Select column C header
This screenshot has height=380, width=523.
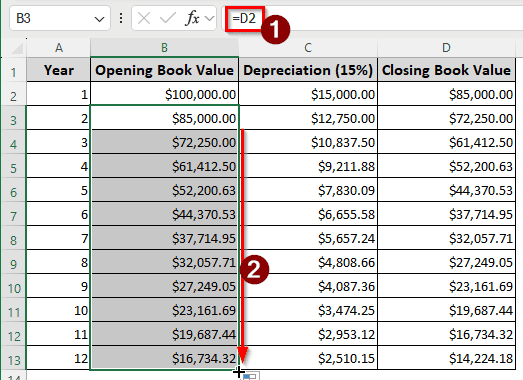pos(308,48)
